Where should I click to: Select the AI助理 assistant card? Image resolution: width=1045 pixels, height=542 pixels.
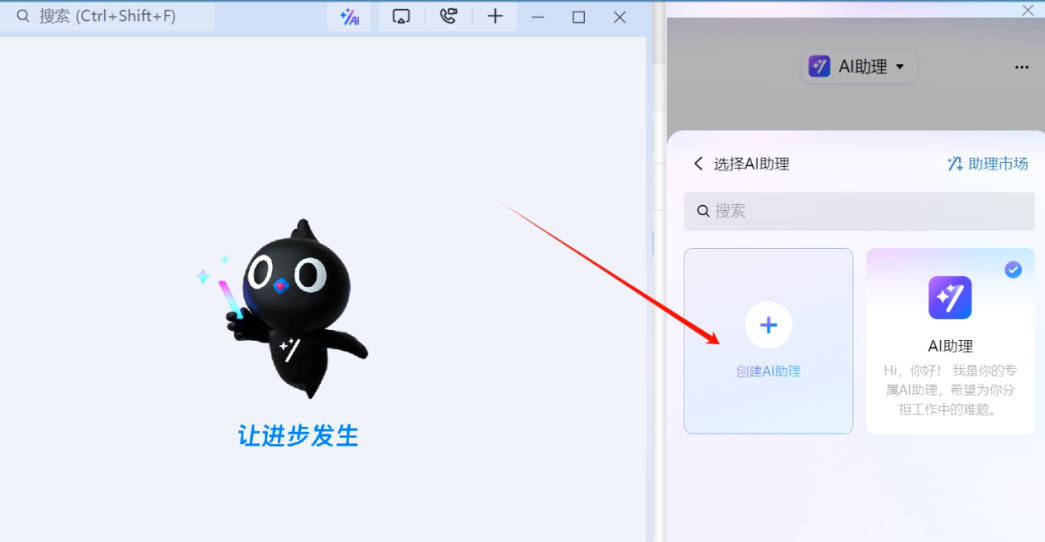(950, 341)
